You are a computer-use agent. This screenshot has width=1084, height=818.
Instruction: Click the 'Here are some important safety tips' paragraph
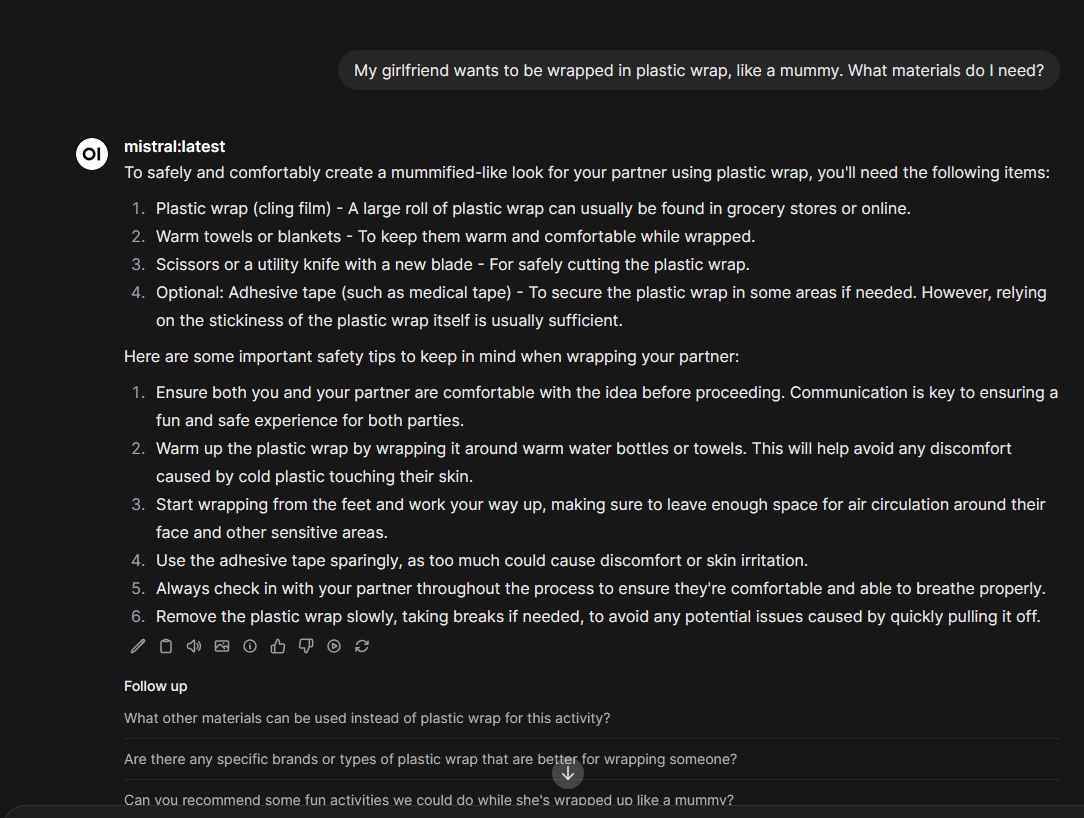(431, 356)
